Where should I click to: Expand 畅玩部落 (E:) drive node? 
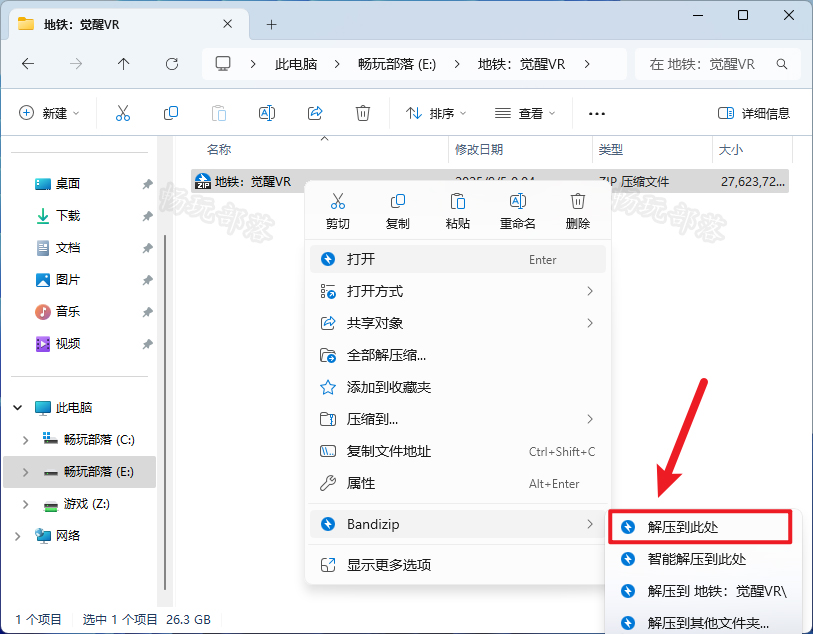[25, 472]
